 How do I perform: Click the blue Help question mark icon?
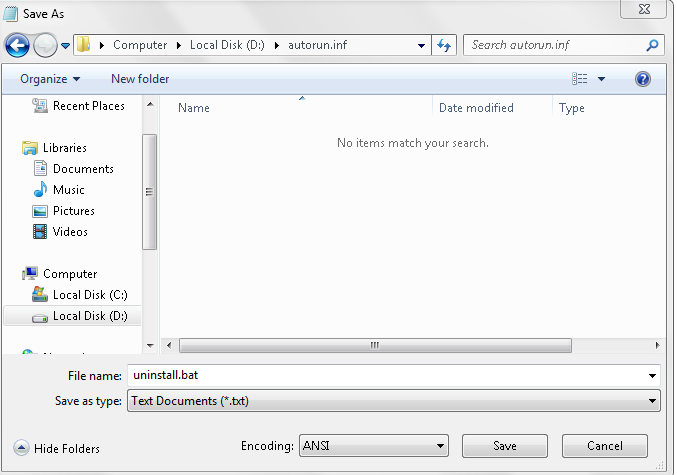[643, 79]
